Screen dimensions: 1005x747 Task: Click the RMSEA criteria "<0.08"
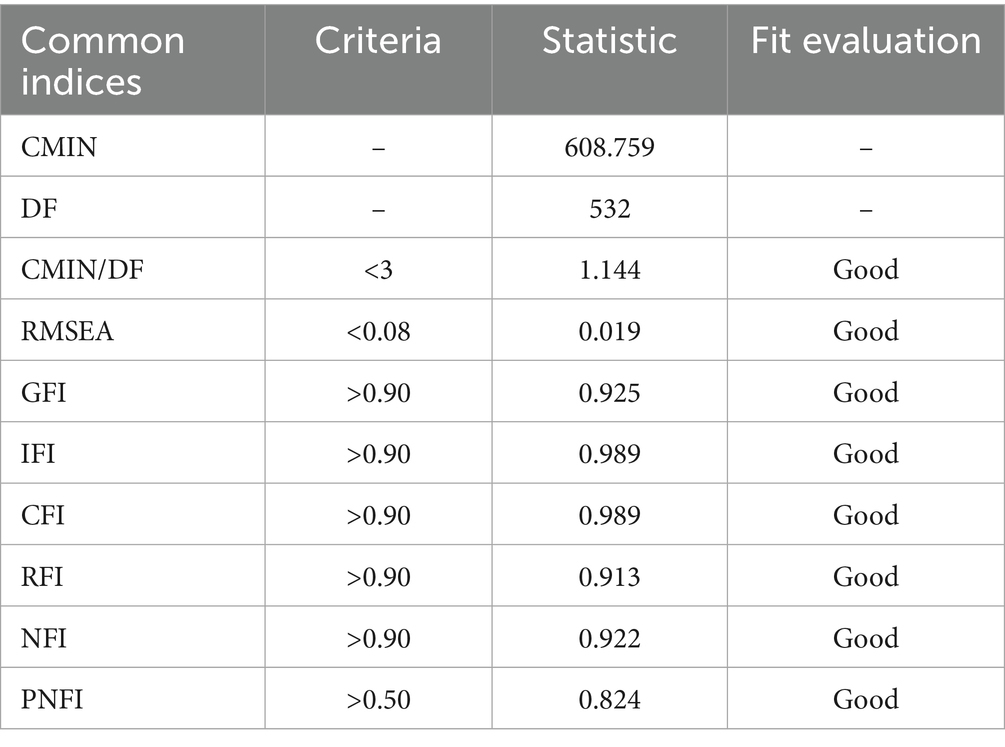pos(378,331)
